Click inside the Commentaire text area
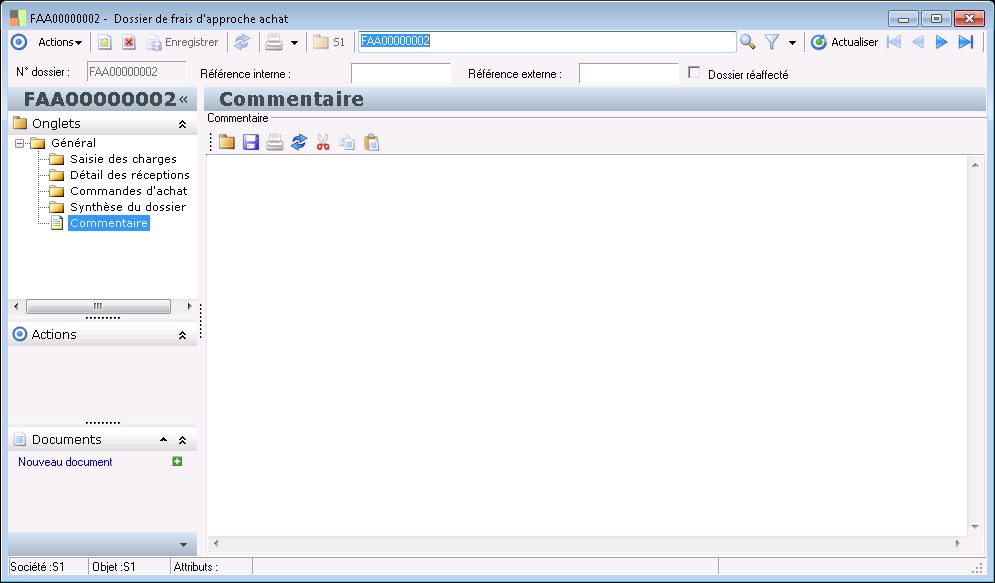 coord(587,346)
